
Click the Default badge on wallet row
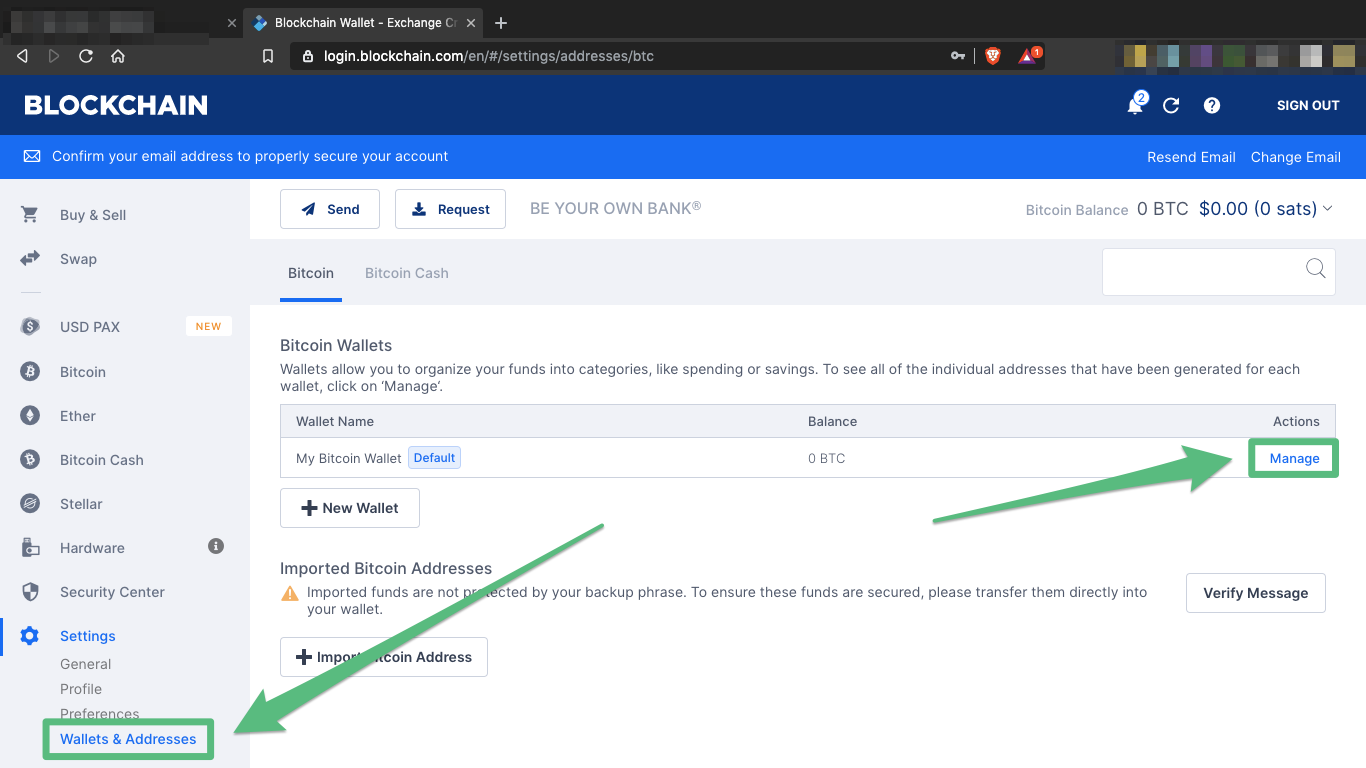pos(434,458)
